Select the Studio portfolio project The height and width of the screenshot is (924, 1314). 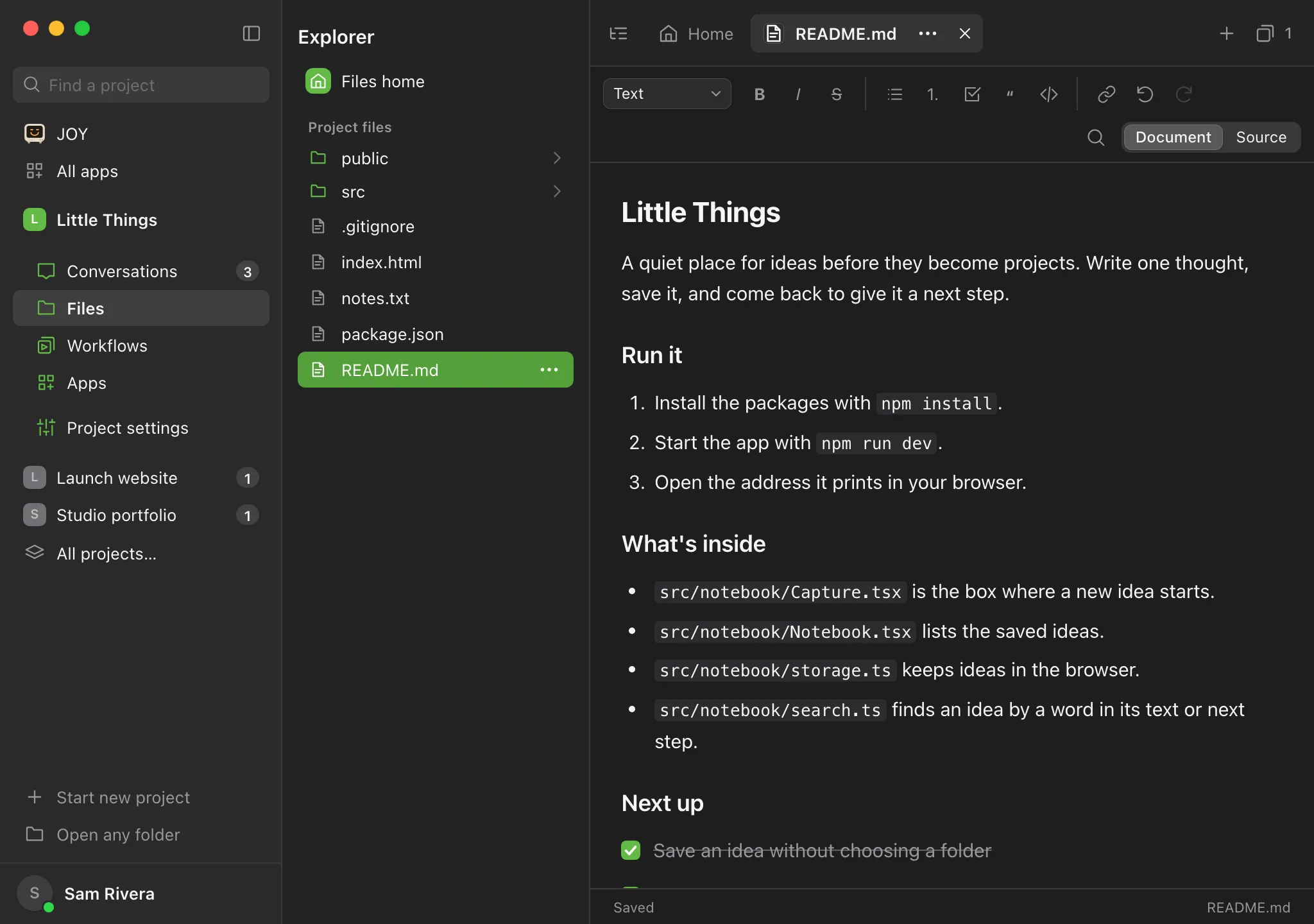click(141, 515)
